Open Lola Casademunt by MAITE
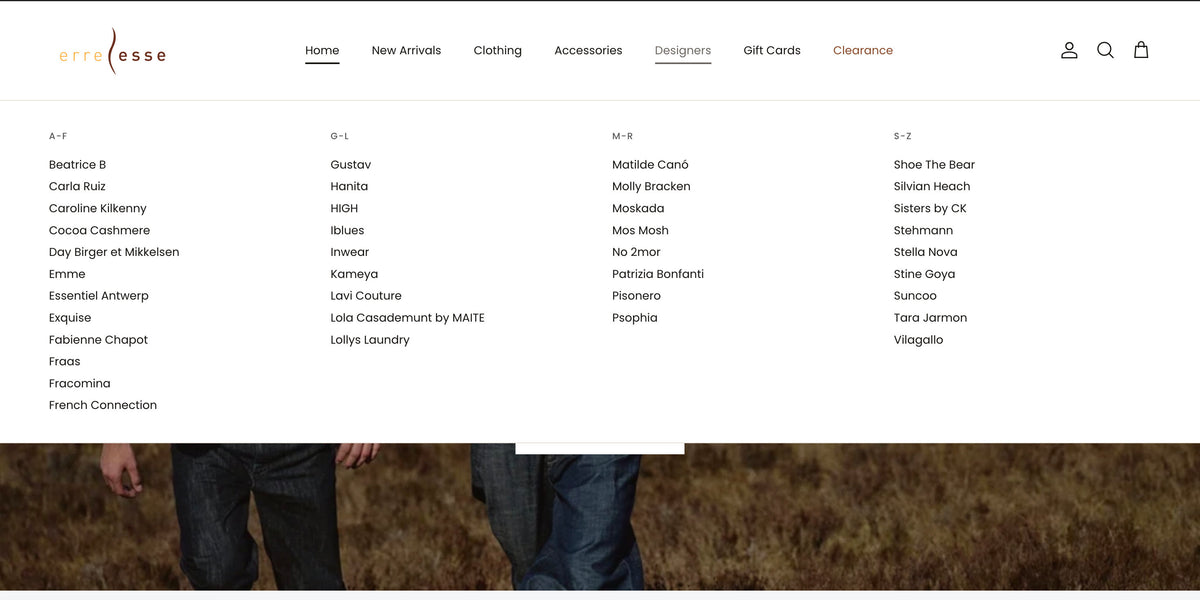 407,318
